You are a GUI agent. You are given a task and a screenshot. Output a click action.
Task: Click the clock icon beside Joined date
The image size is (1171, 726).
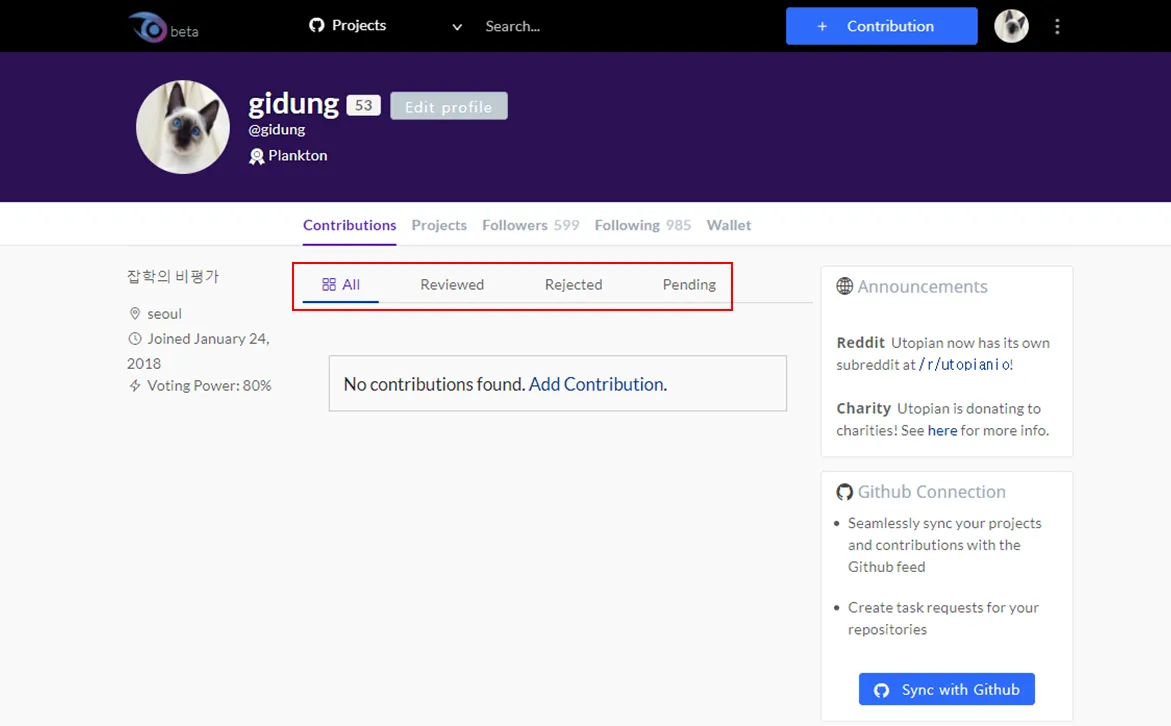coord(135,339)
